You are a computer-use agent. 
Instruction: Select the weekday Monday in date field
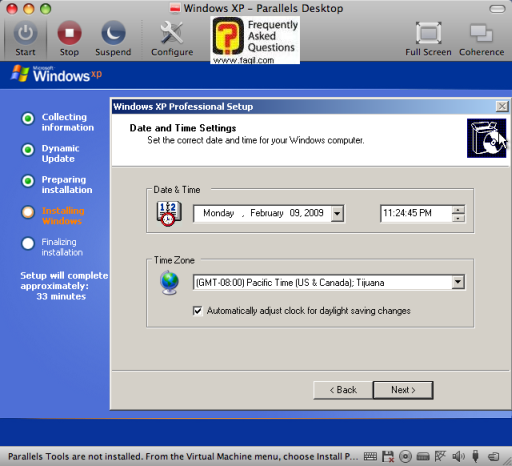click(219, 213)
